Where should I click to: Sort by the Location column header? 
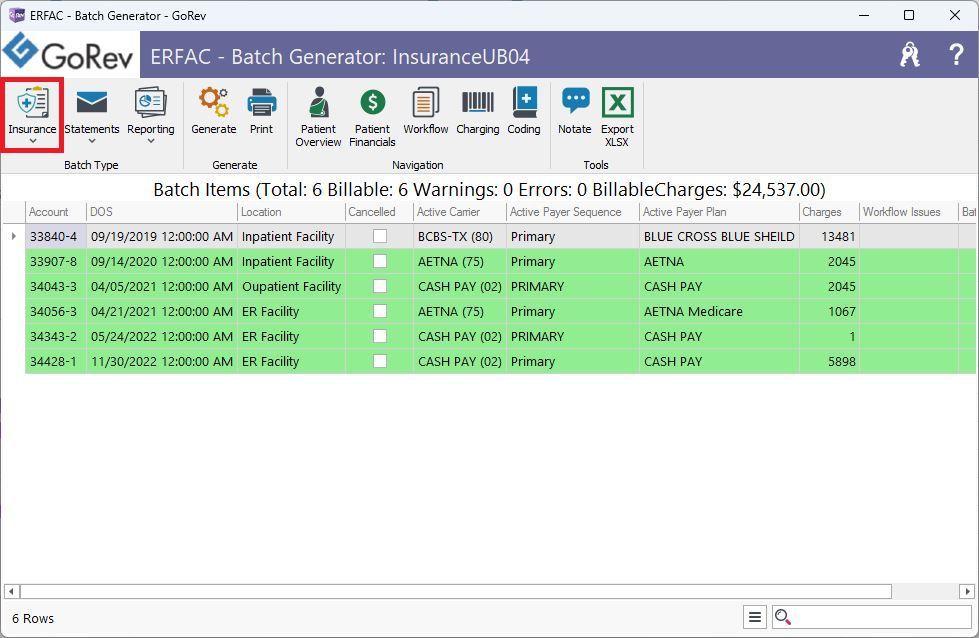tap(291, 212)
